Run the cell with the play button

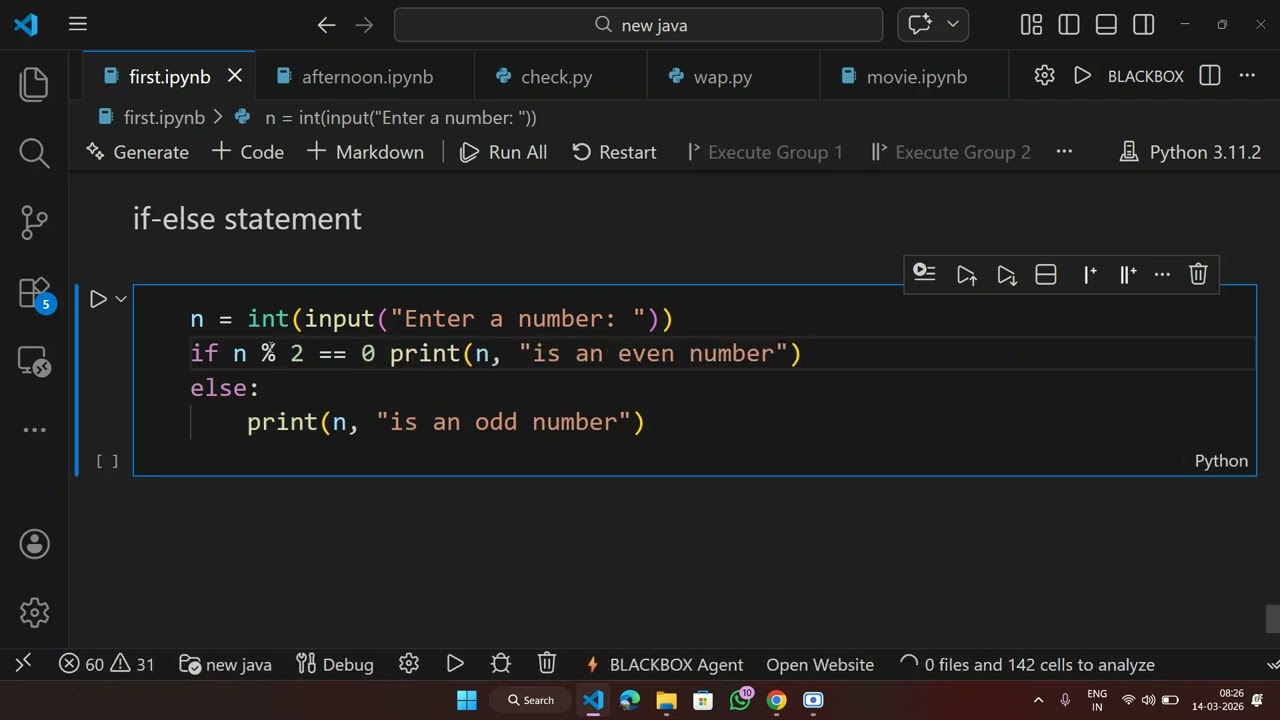pos(98,299)
